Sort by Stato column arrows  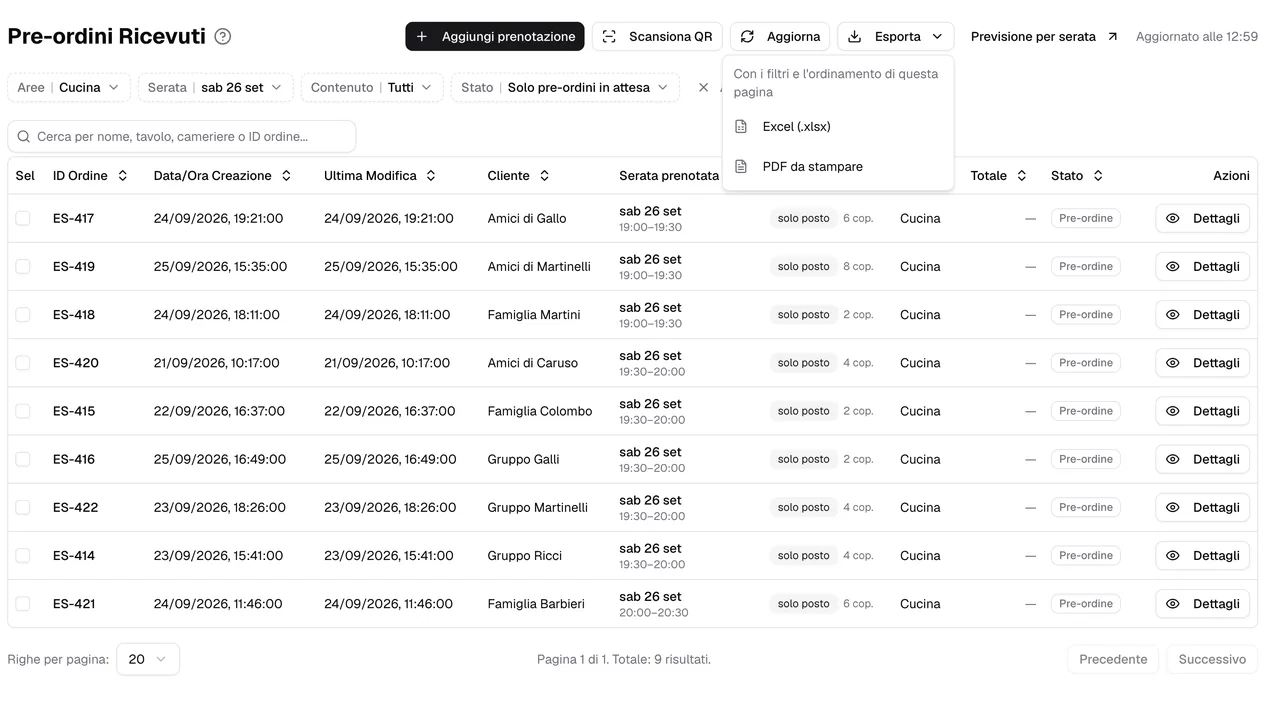tap(1098, 176)
